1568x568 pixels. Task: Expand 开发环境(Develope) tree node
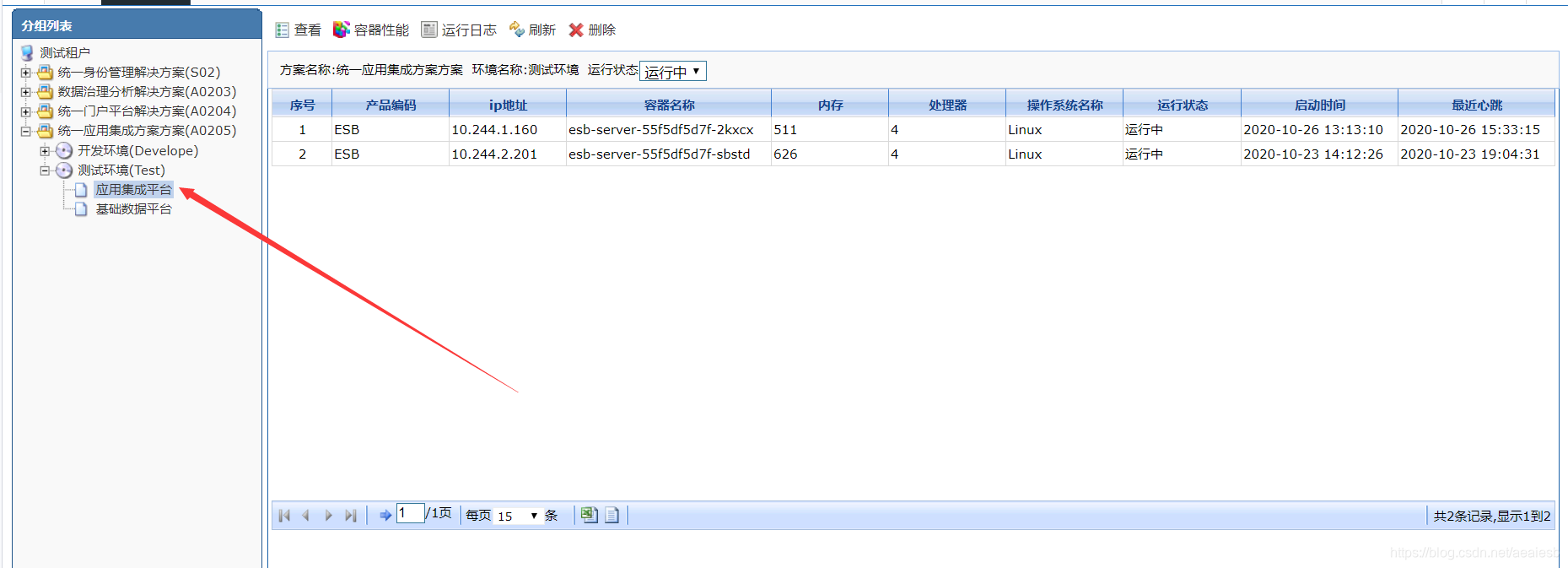pos(45,151)
